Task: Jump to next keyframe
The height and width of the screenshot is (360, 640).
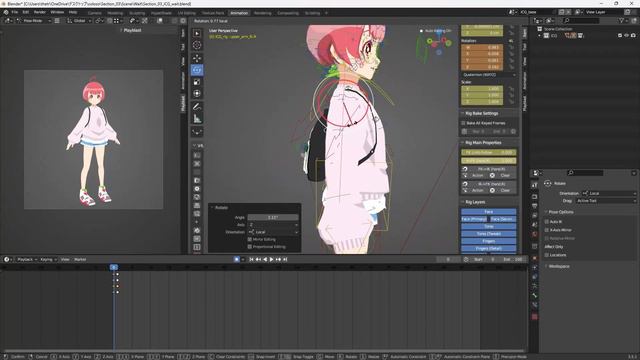Action: point(278,260)
